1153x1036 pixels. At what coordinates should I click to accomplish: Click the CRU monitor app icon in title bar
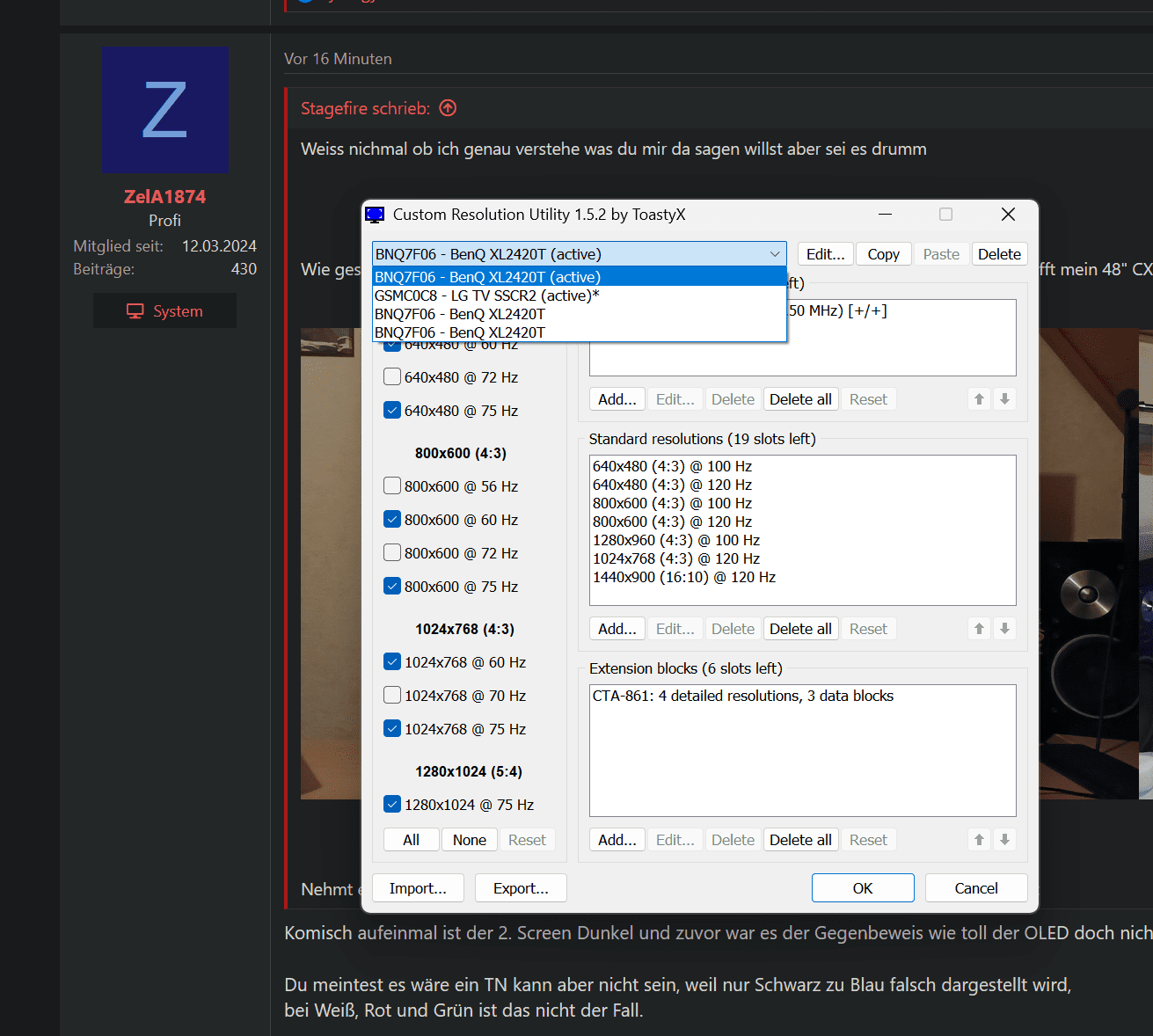375,215
